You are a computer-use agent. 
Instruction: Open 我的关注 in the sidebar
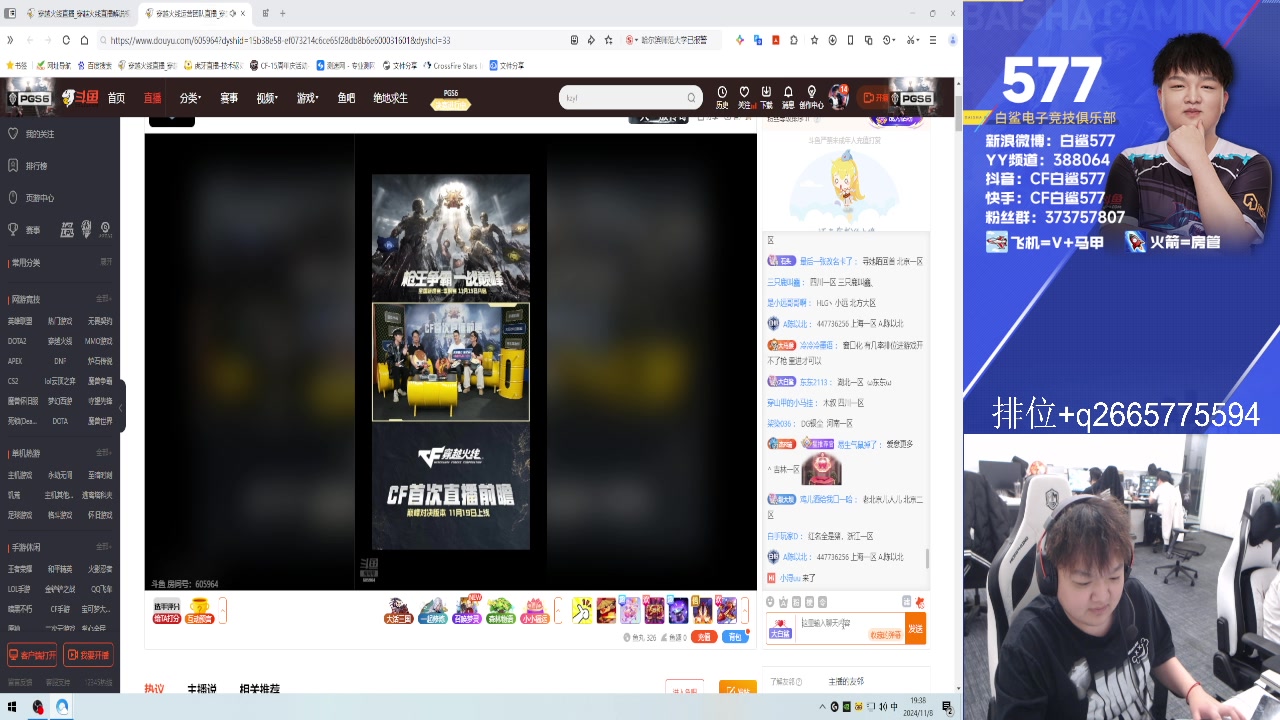click(x=32, y=134)
